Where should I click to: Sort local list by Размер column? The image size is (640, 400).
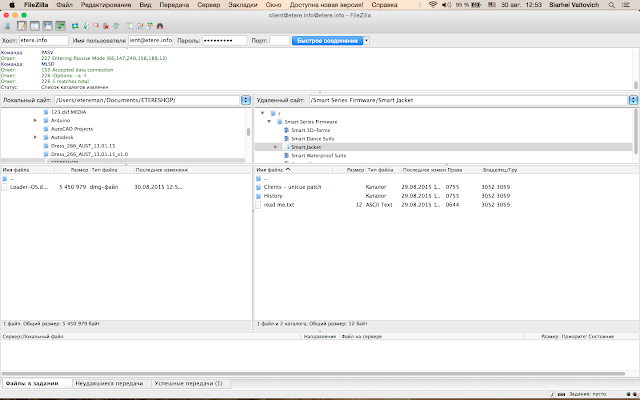(72, 170)
